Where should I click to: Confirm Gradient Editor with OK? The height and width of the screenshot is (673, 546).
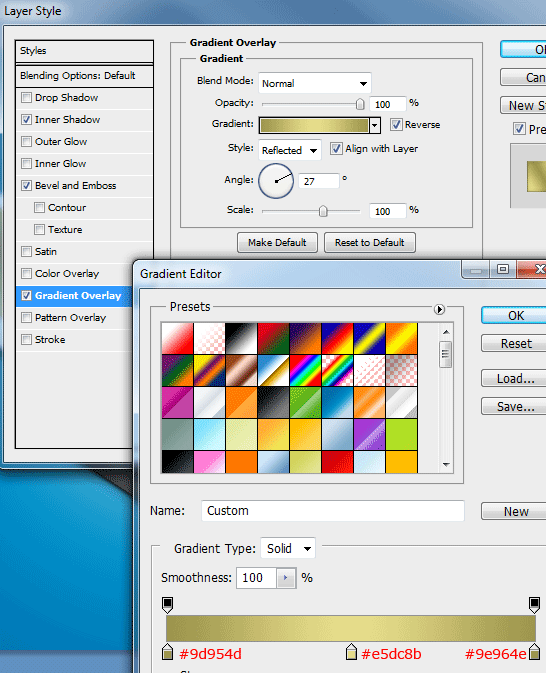(514, 315)
